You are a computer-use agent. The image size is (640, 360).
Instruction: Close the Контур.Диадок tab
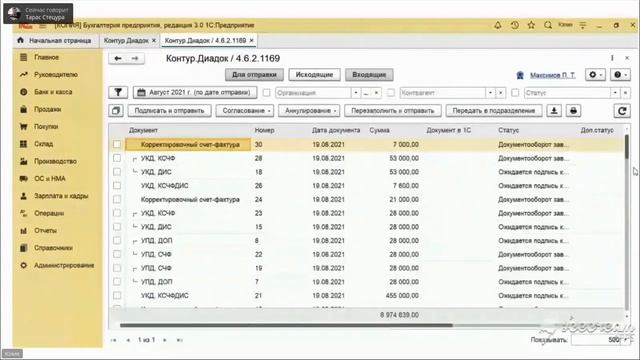coord(154,40)
